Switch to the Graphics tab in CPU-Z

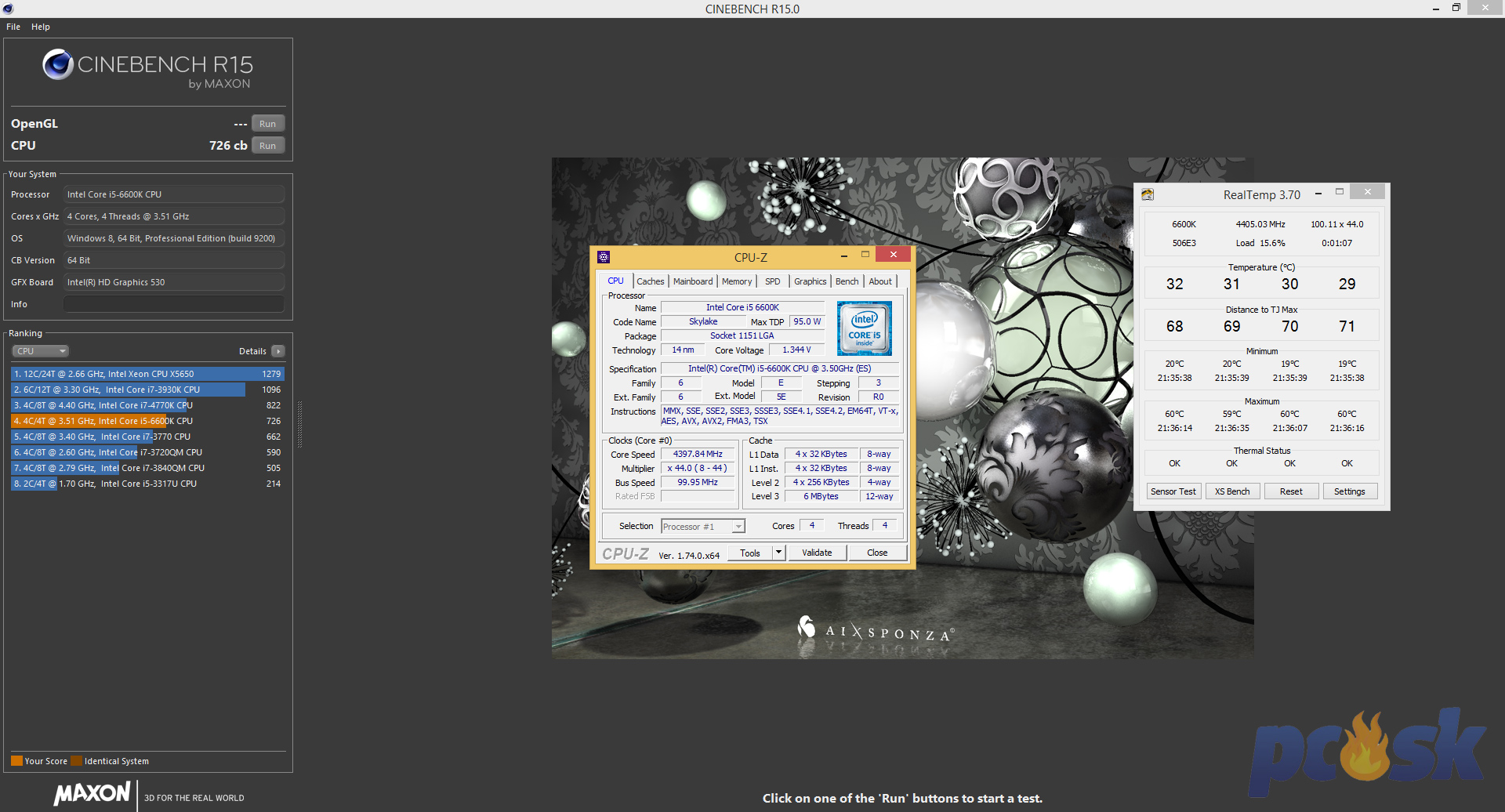click(810, 281)
